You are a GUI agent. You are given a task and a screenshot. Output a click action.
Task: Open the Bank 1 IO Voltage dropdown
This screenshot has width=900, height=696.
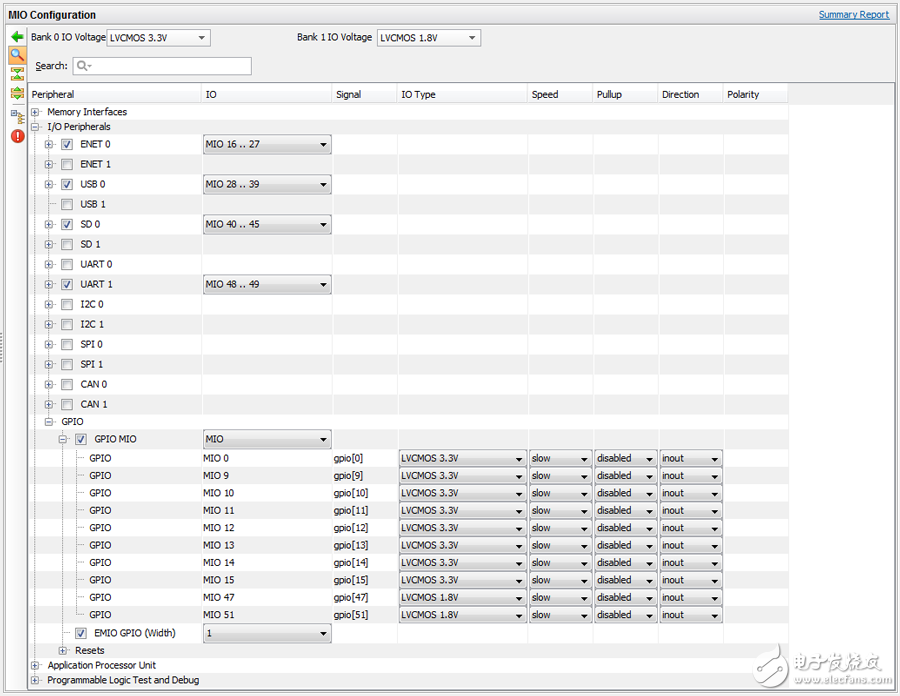click(x=428, y=38)
